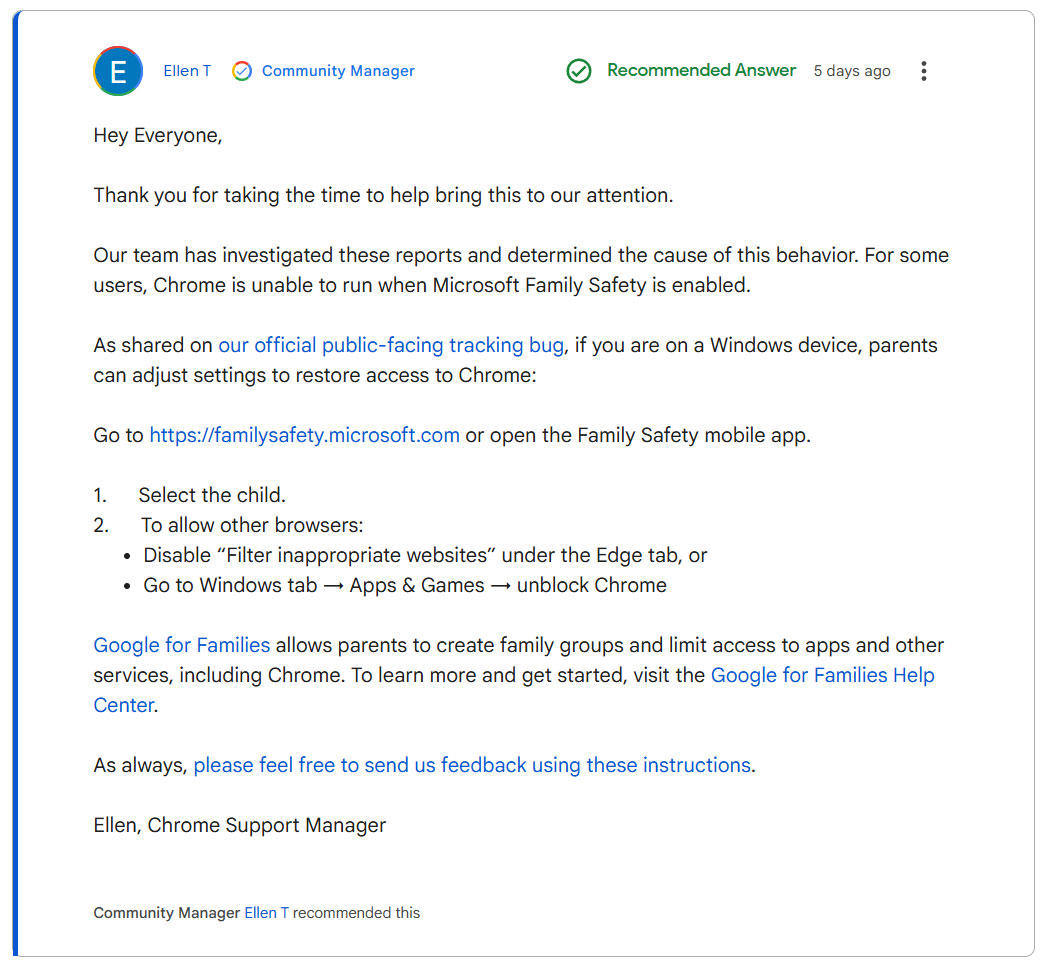Click the '5 days ago' timestamp
This screenshot has width=1046, height=961.
[x=852, y=71]
